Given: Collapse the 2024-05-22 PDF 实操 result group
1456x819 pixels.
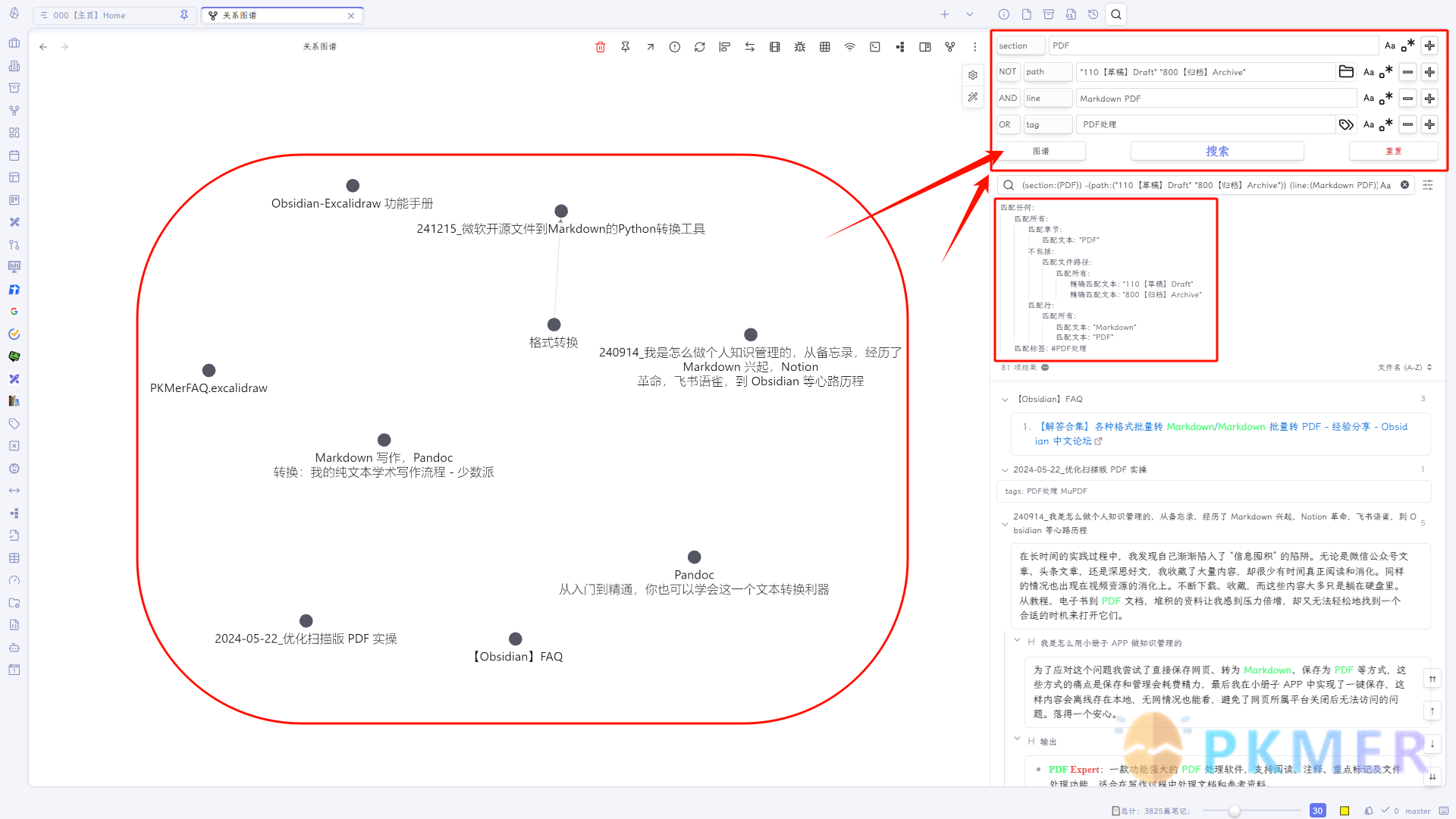Looking at the screenshot, I should coord(1005,470).
